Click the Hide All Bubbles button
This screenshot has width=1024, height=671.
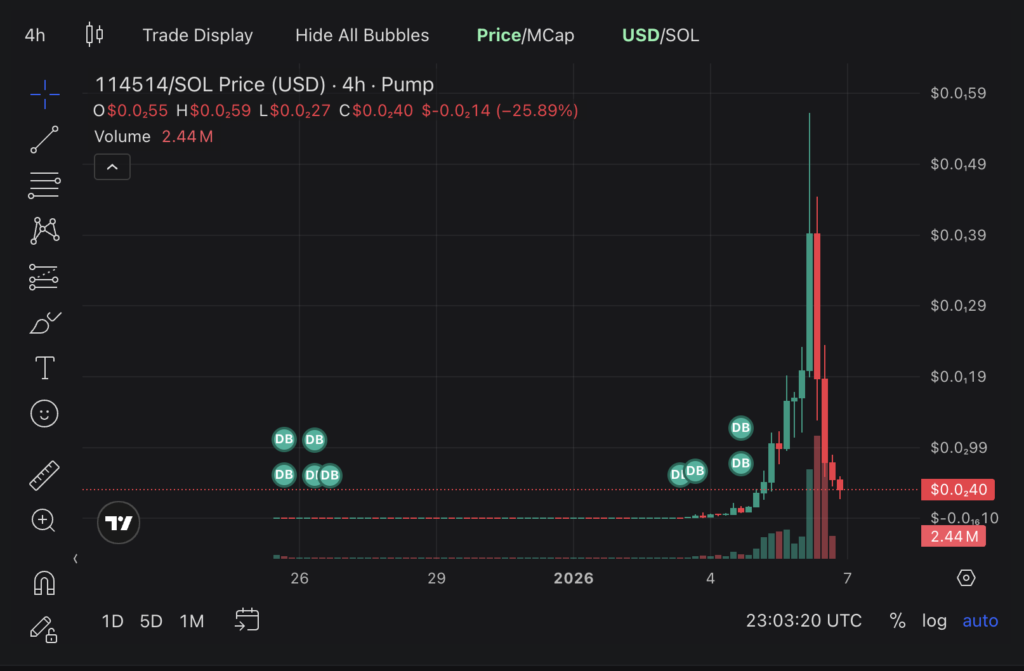coord(362,35)
